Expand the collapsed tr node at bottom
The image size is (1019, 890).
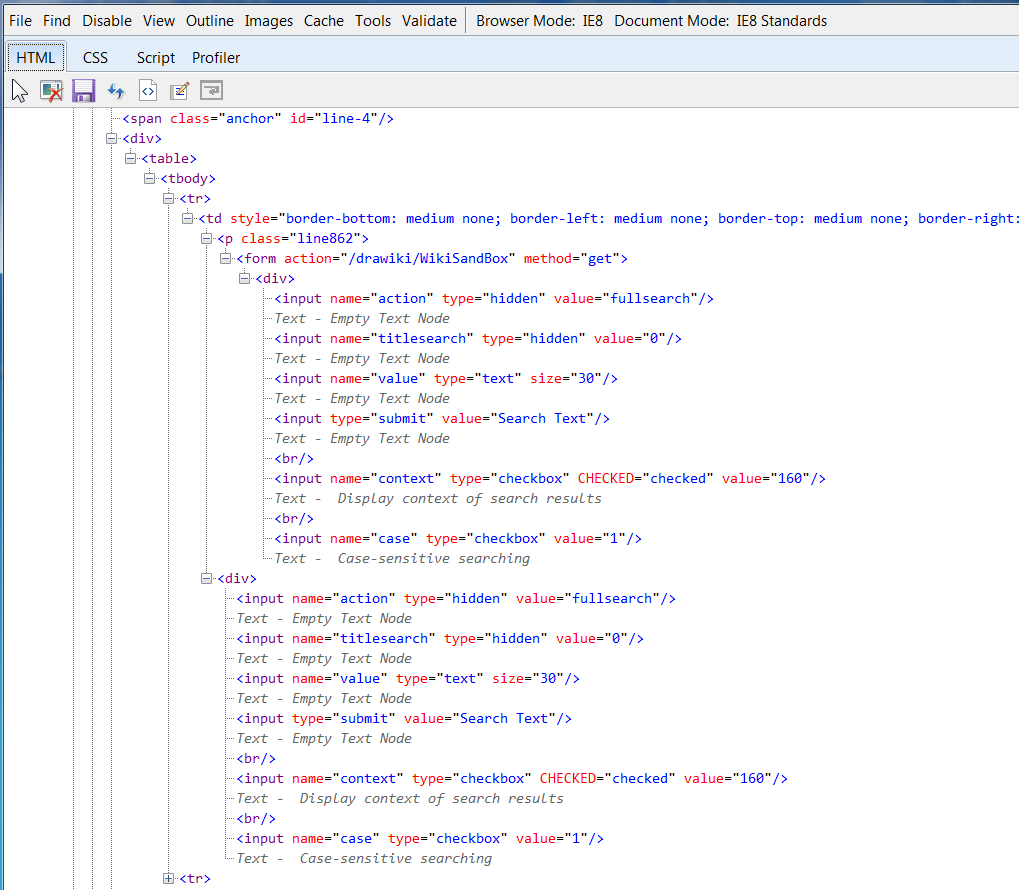click(x=168, y=878)
